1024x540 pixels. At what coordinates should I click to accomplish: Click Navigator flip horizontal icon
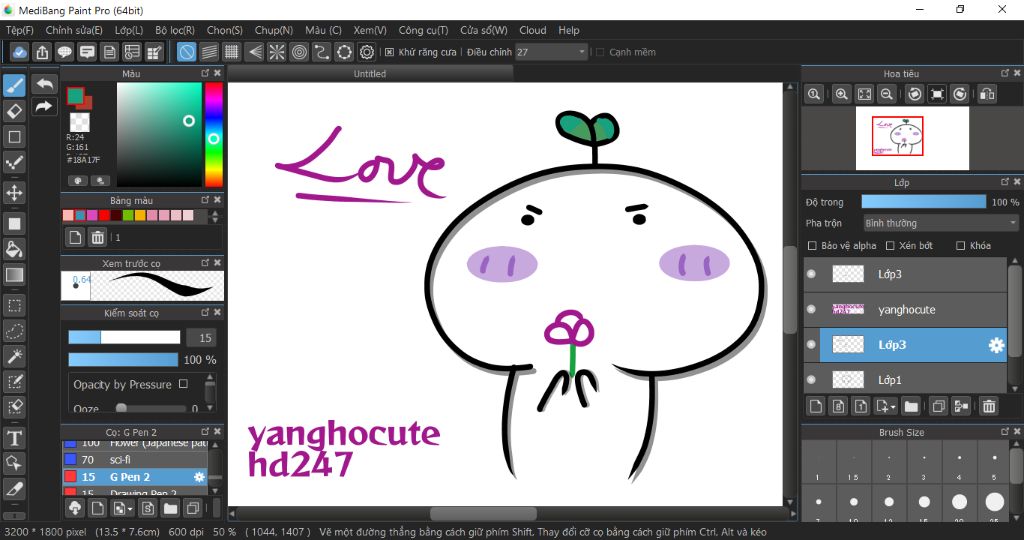[987, 94]
